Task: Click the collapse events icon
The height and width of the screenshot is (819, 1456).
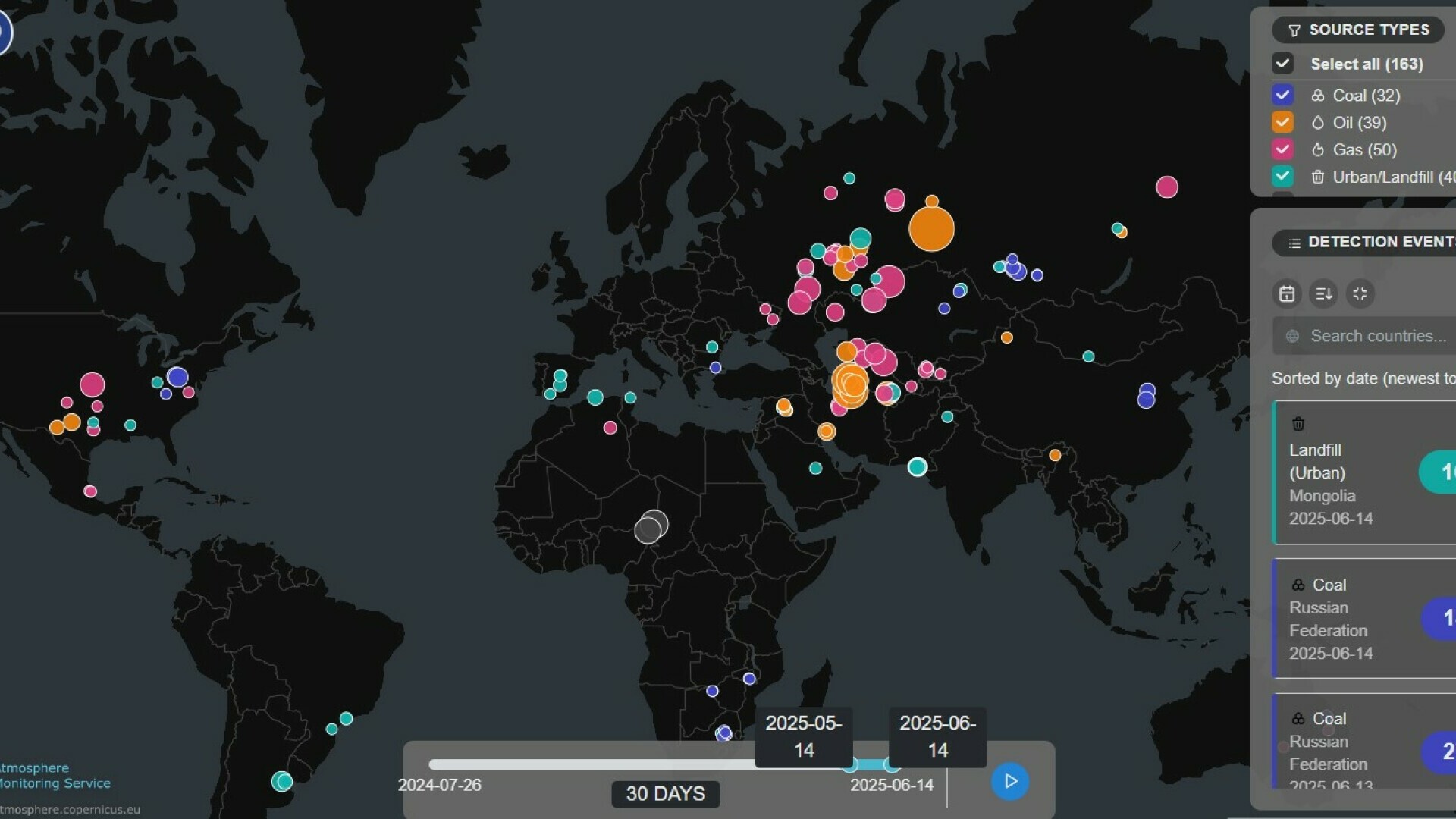Action: 1360,293
